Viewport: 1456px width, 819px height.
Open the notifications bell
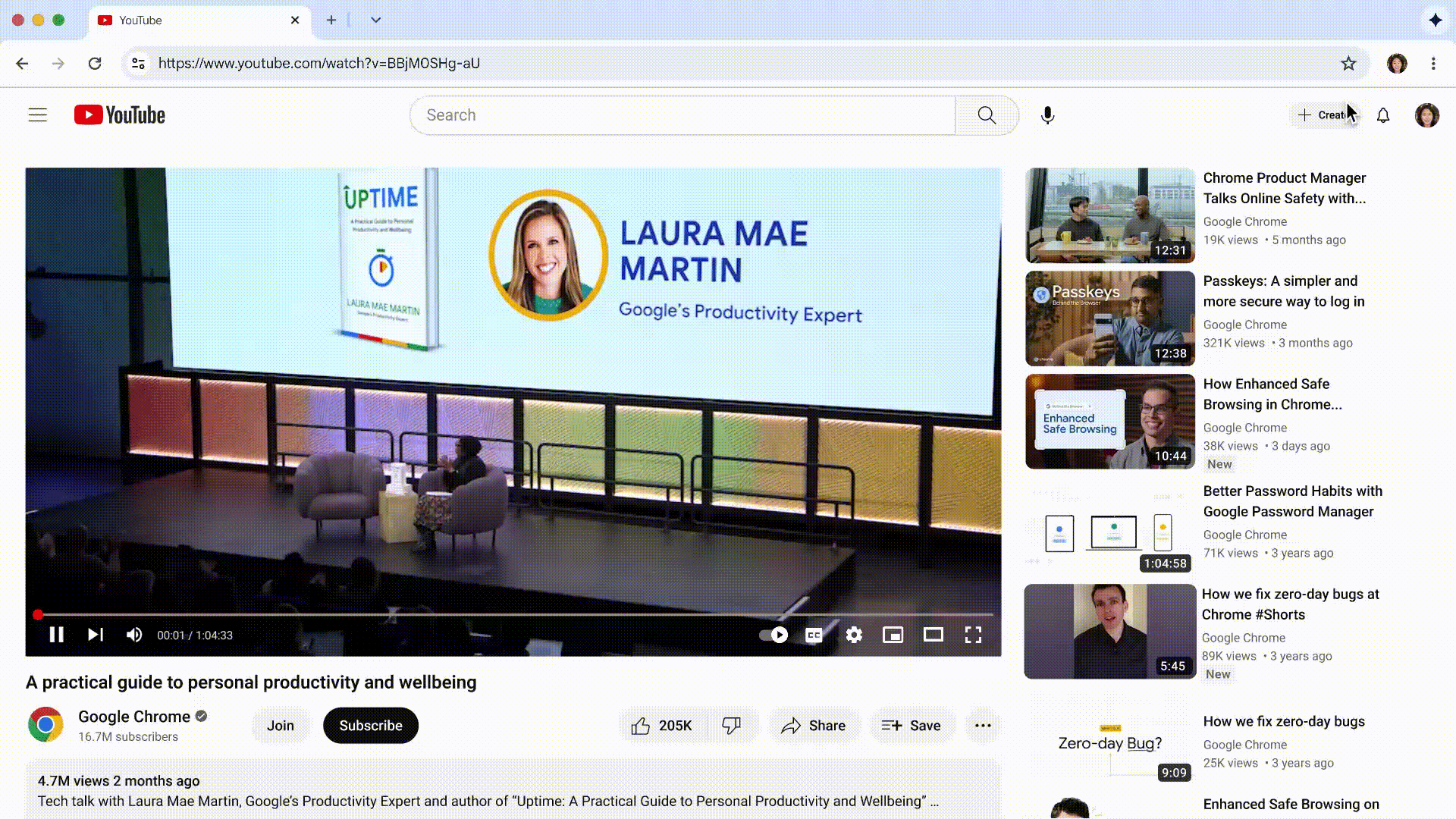click(x=1383, y=115)
